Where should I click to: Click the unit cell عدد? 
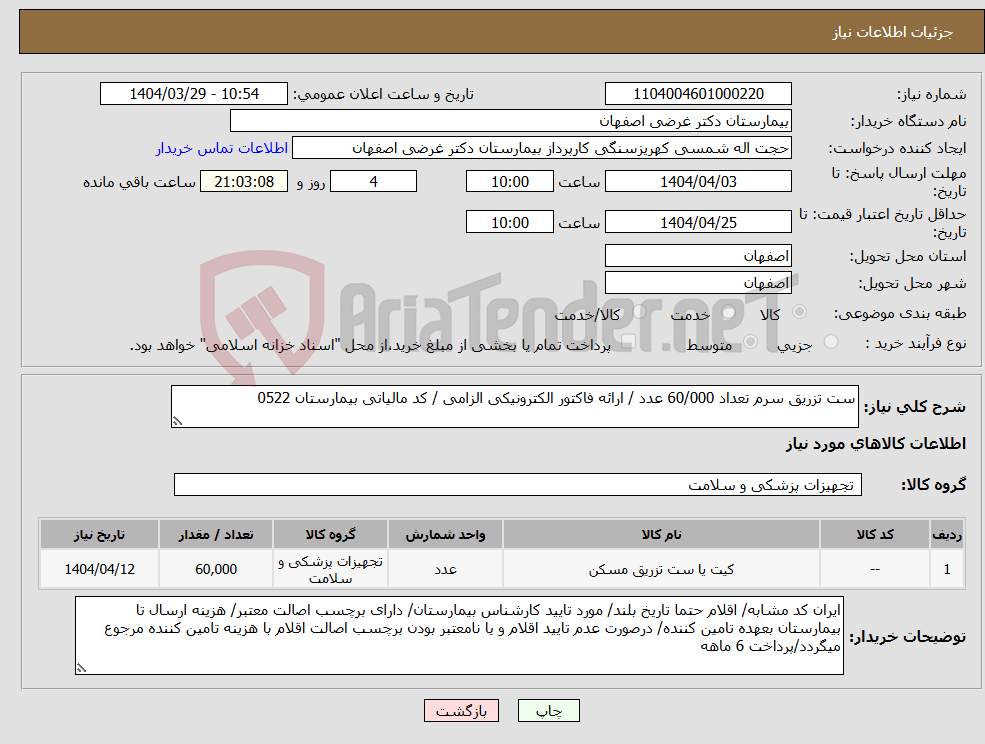445,569
